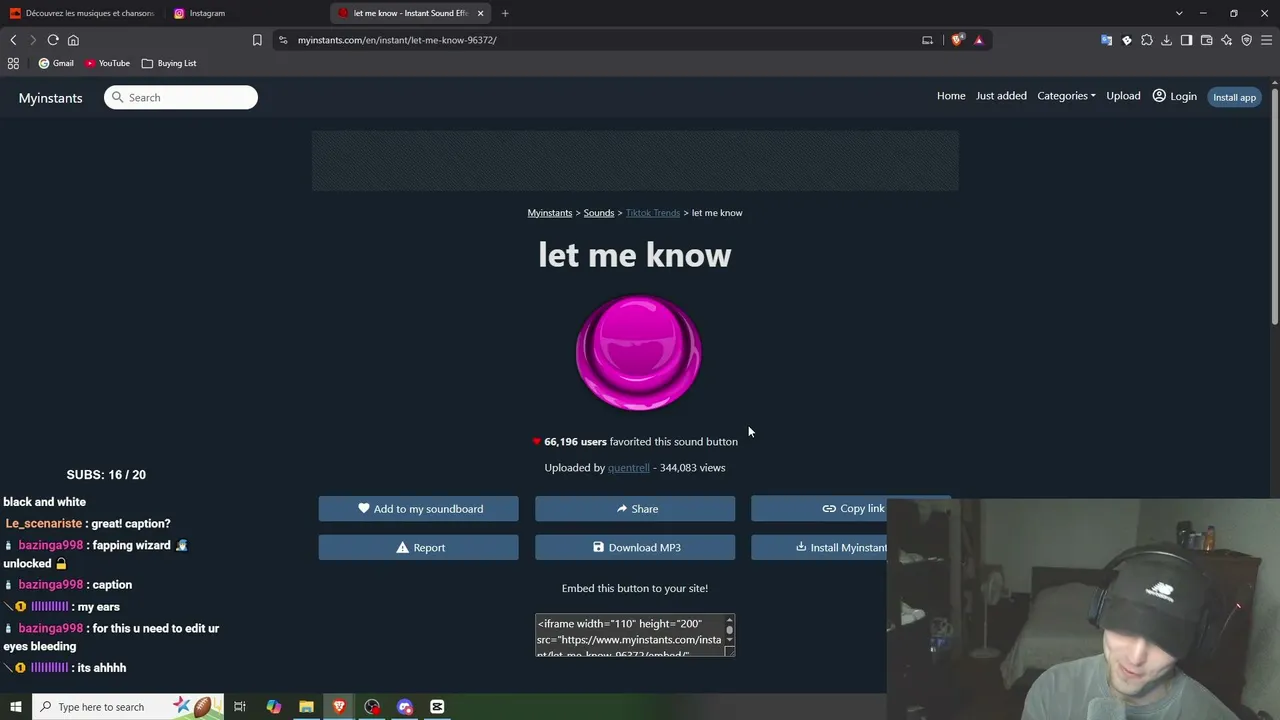
Task: Open the Brave VPN shield icon
Action: coord(1246,40)
